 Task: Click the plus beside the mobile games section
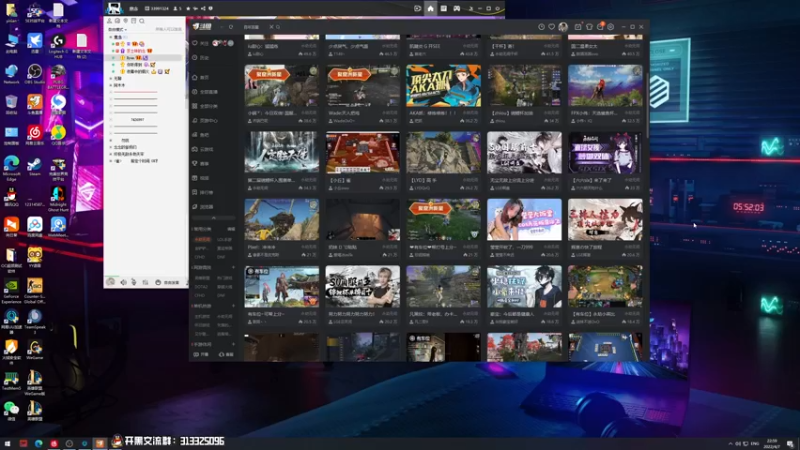point(234,344)
